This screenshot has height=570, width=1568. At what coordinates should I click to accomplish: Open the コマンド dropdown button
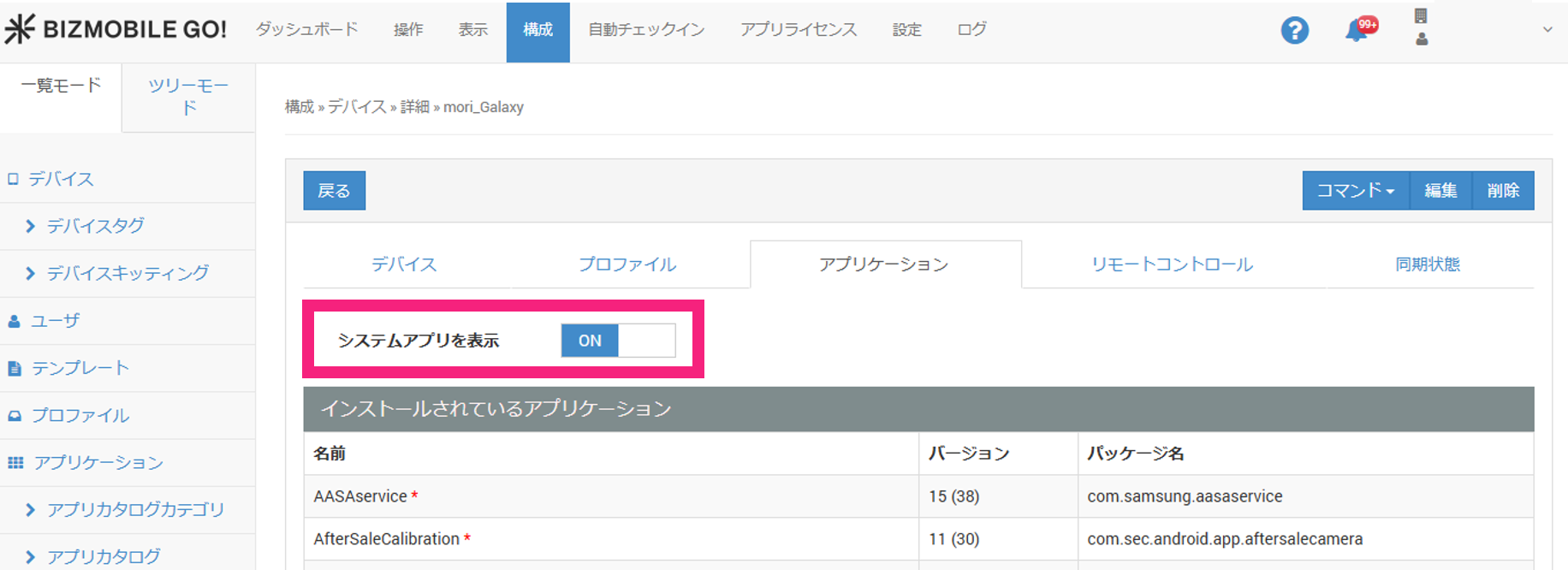click(1355, 191)
